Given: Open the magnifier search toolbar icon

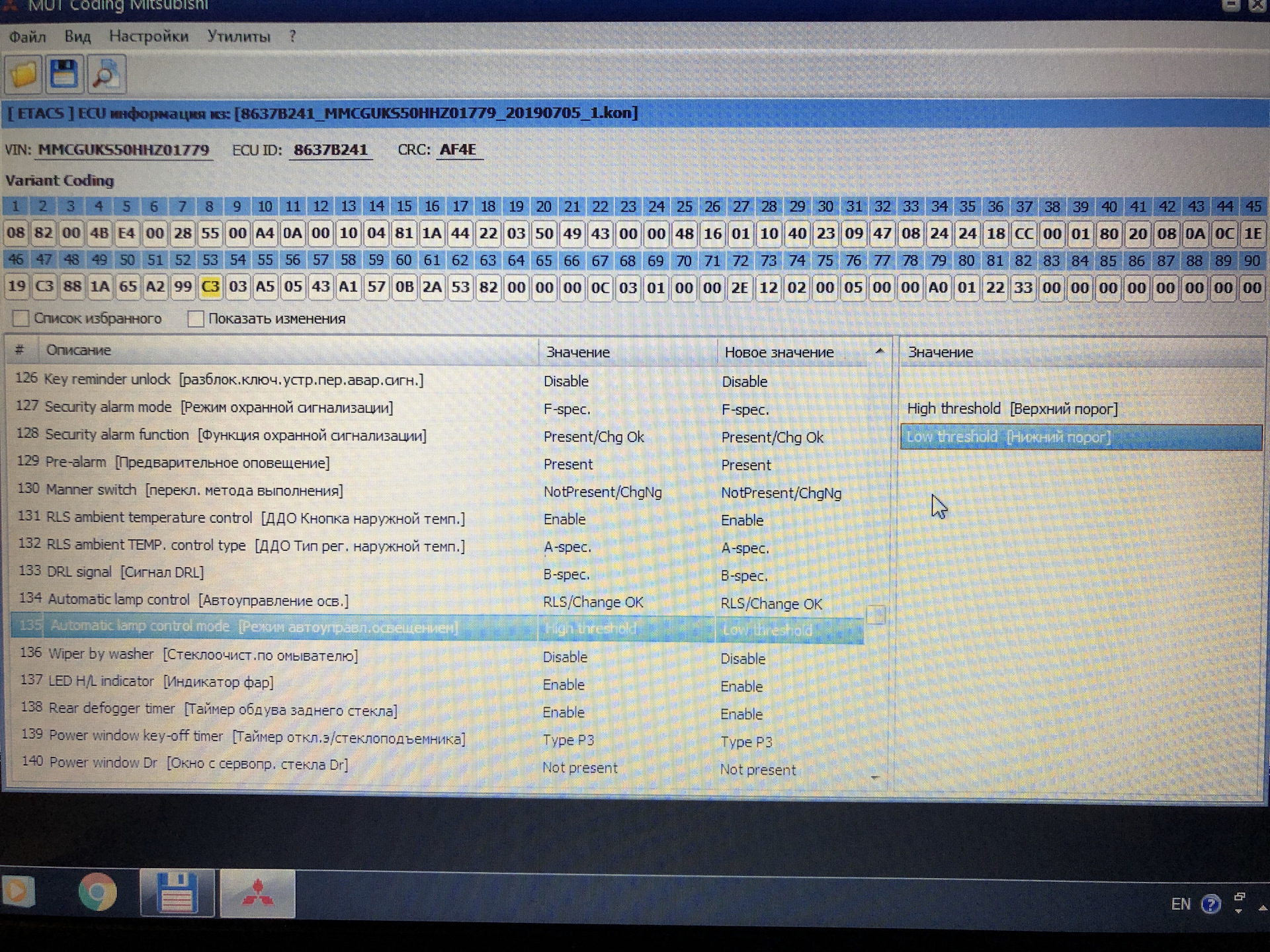Looking at the screenshot, I should click(106, 75).
